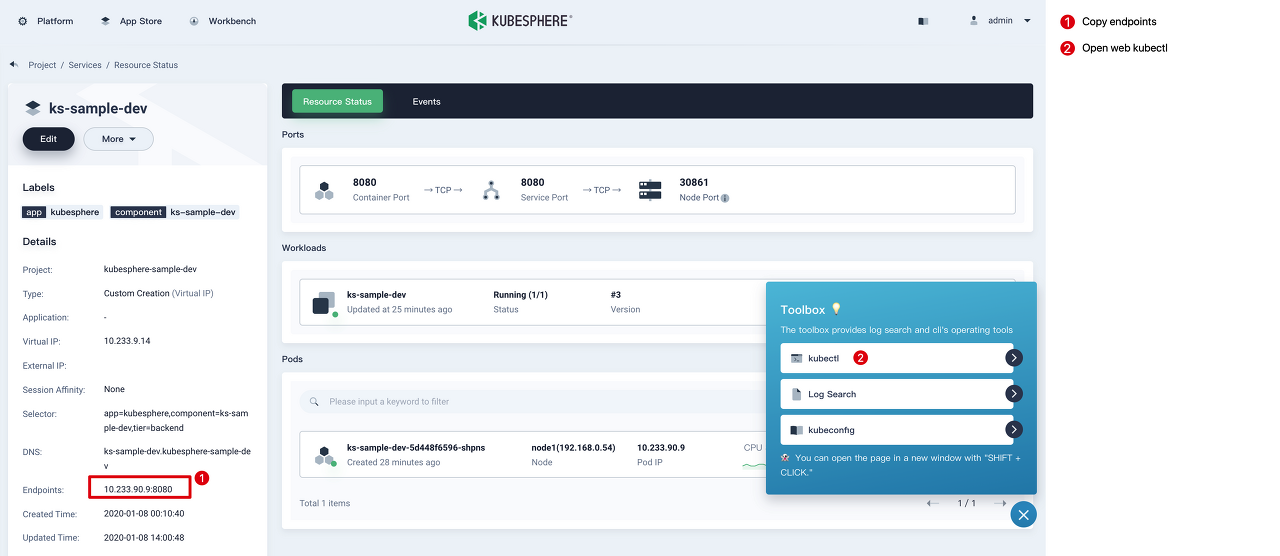Click the kubectl terminal icon
This screenshot has height=556, width=1280.
point(796,358)
